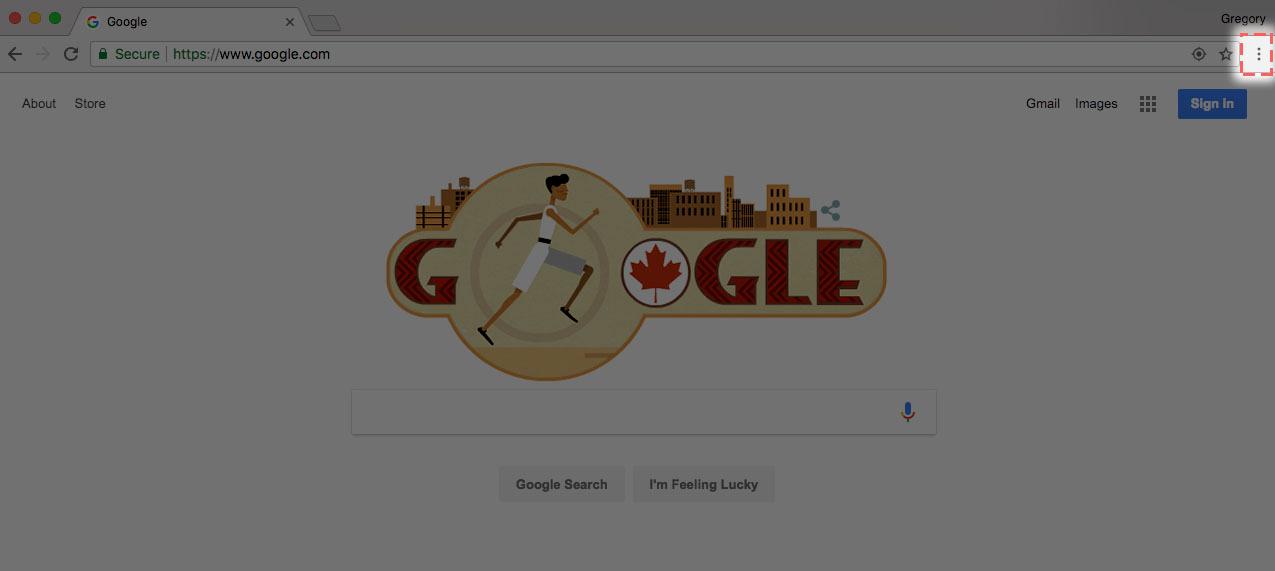1275x571 pixels.
Task: Reload the page
Action: [70, 54]
